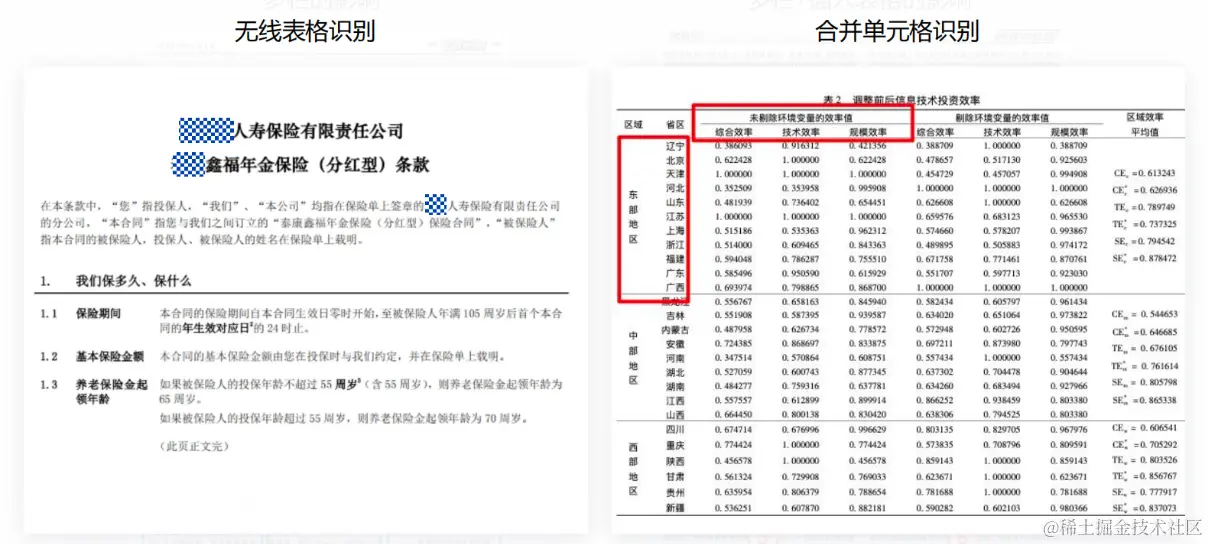Screen dimensions: 1209x544
Task: Select the merged cell 中部地区
Action: pos(633,356)
